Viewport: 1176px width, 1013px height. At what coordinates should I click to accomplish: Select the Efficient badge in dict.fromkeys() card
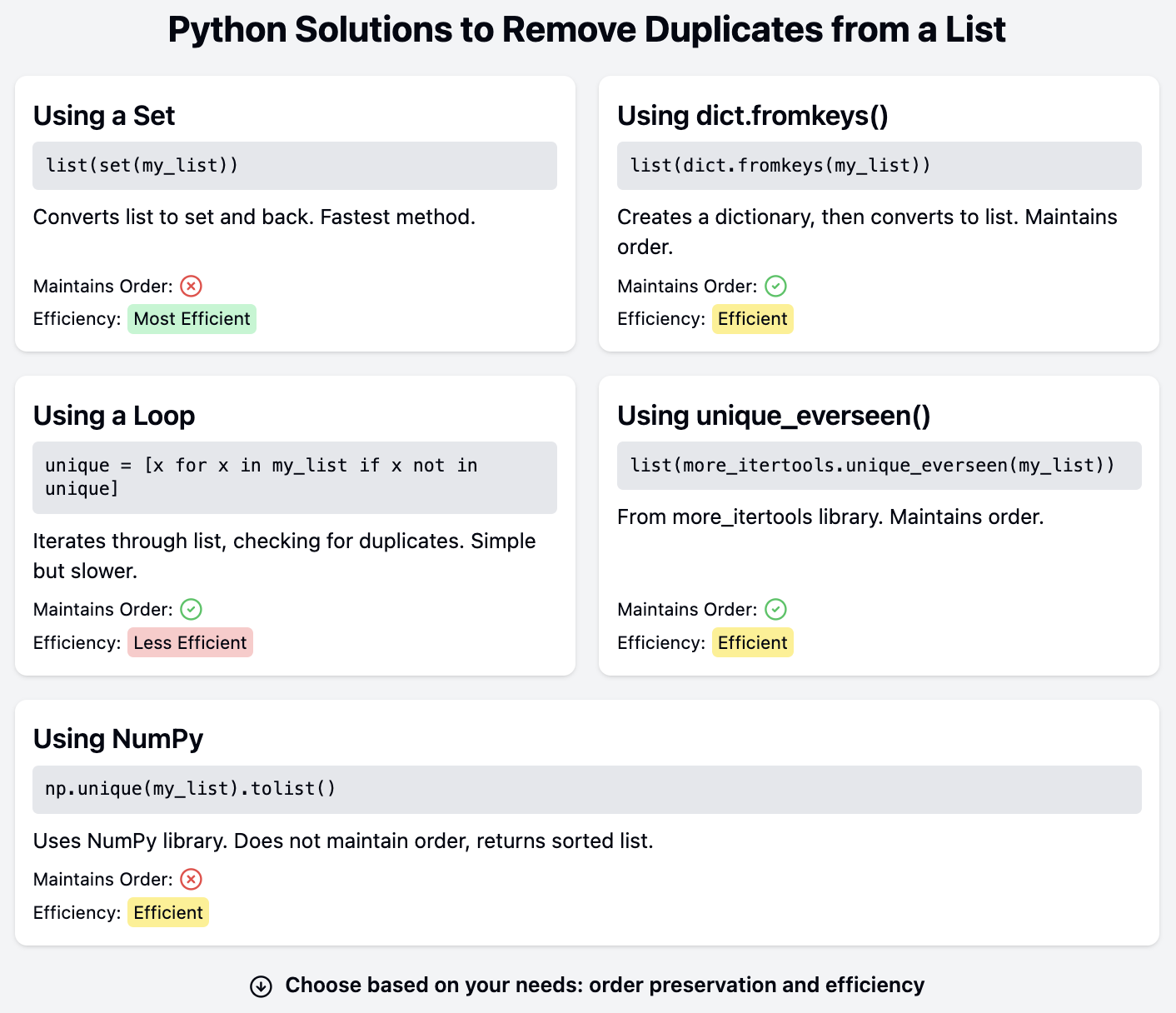tap(753, 319)
